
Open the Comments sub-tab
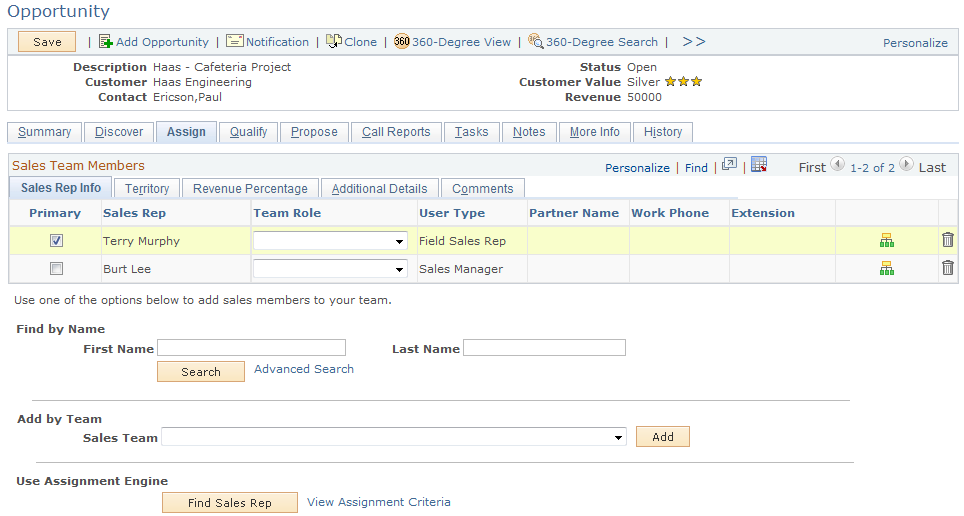tap(483, 188)
